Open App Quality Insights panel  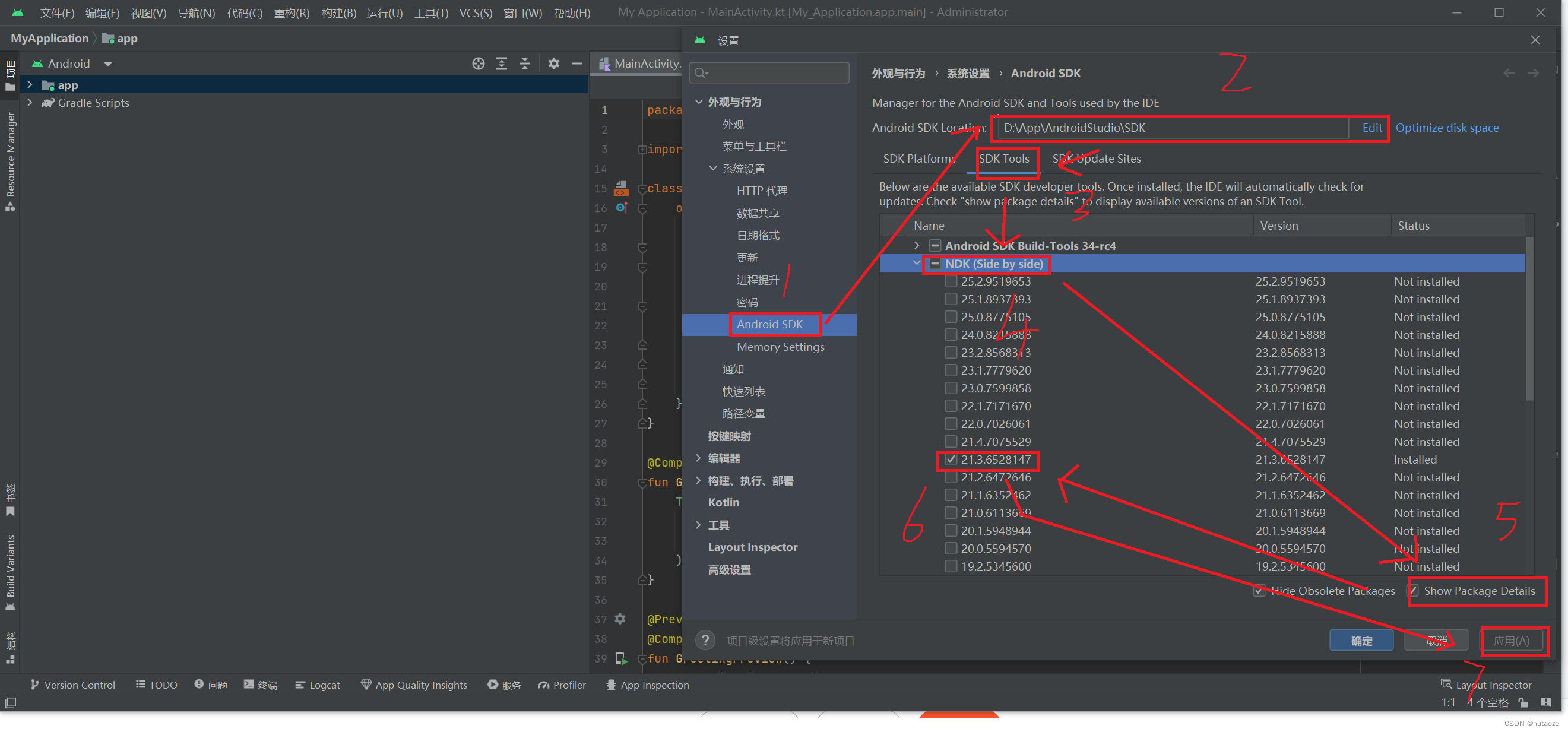[420, 684]
